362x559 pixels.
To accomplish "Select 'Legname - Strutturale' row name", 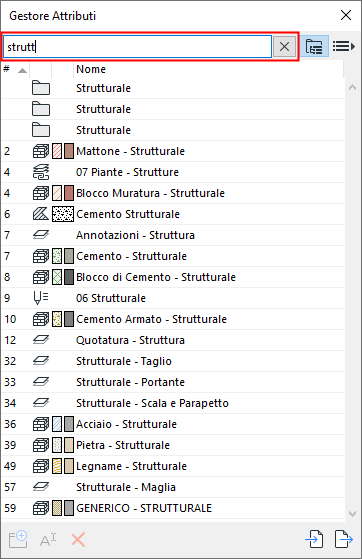I will point(131,466).
